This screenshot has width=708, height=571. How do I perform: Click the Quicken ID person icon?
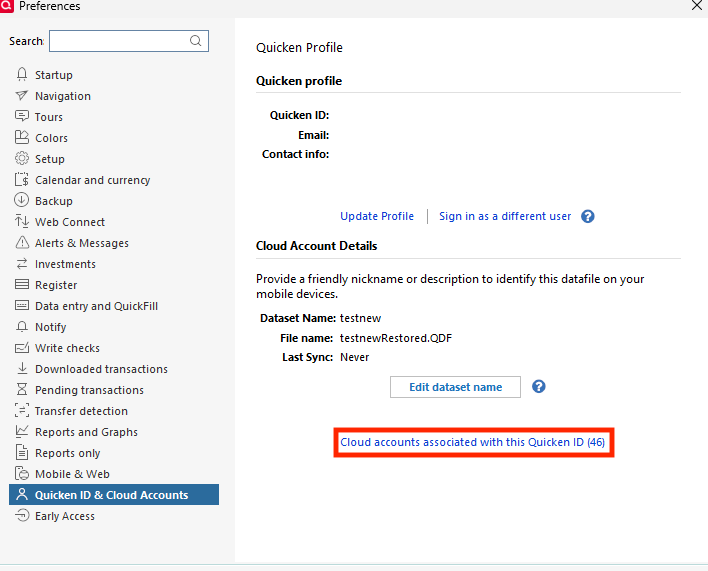pos(22,494)
